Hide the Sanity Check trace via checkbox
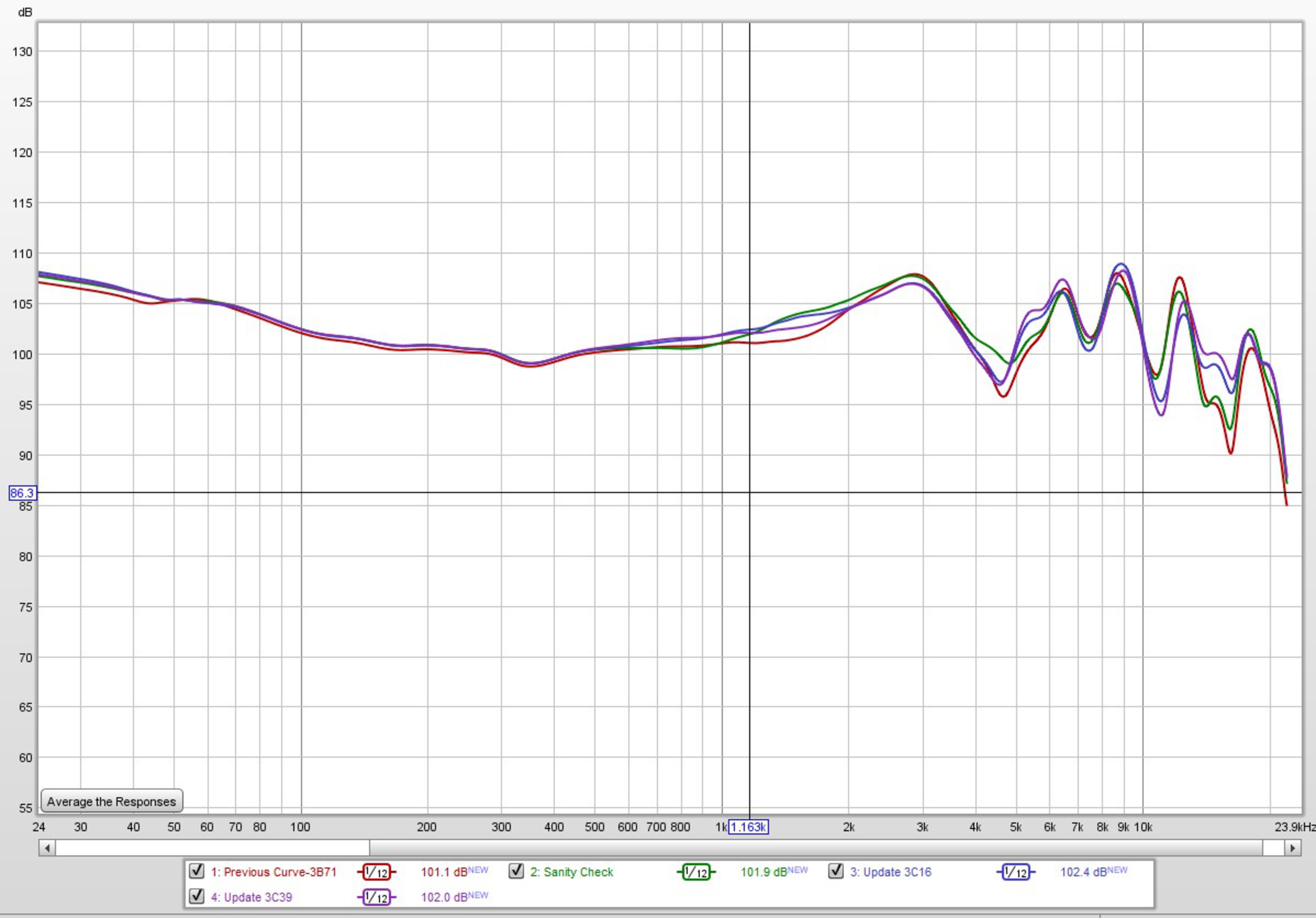This screenshot has width=1316, height=918. click(516, 871)
